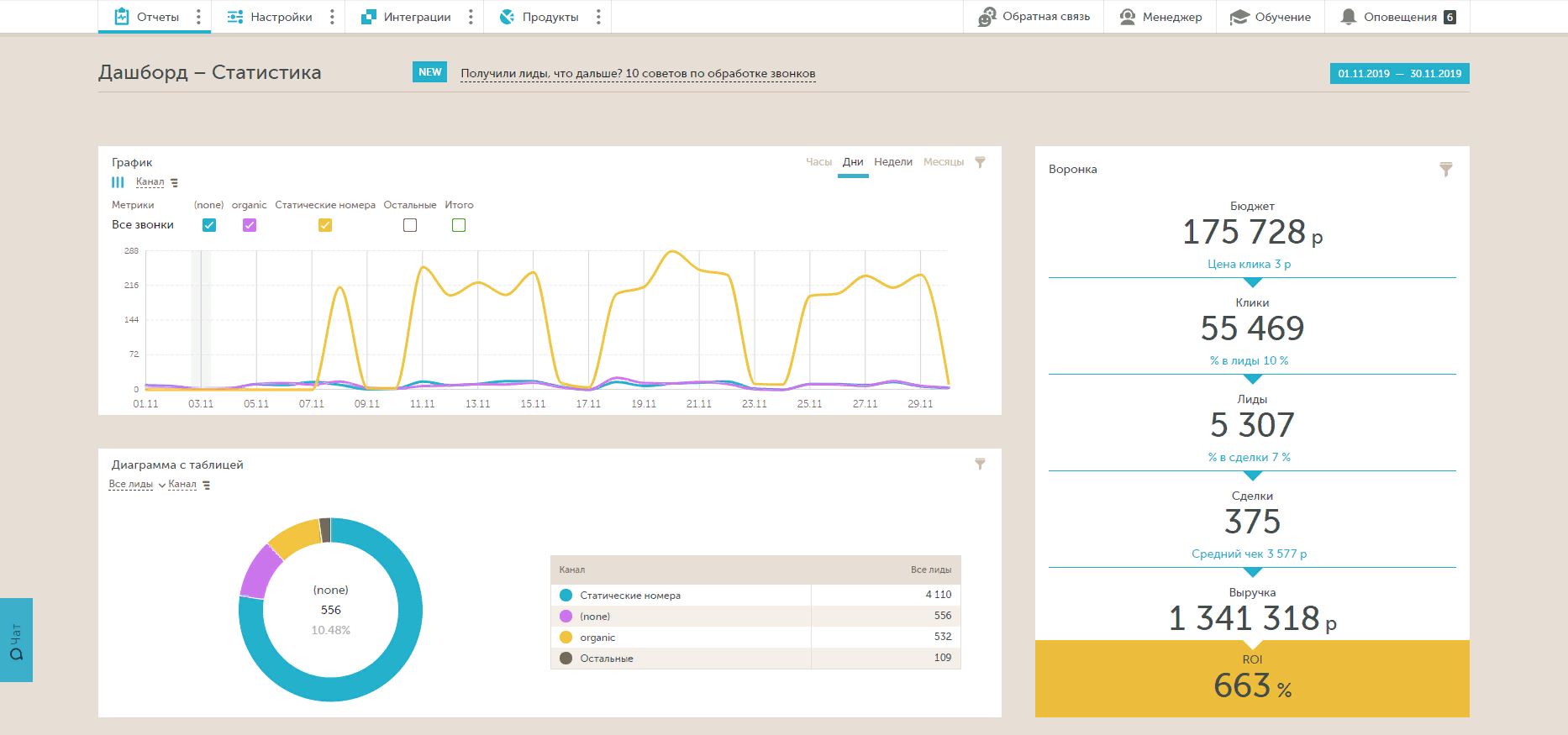
Task: Click the filter funnel icon in График panel
Action: click(x=980, y=162)
